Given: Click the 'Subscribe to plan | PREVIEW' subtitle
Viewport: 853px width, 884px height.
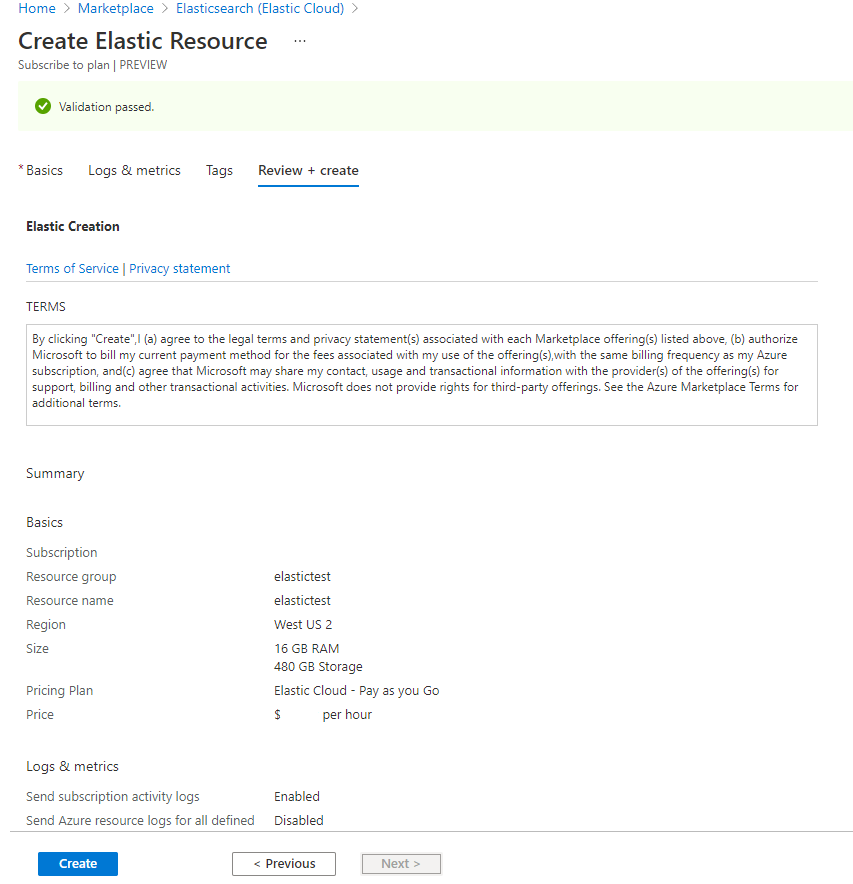Looking at the screenshot, I should pos(92,65).
